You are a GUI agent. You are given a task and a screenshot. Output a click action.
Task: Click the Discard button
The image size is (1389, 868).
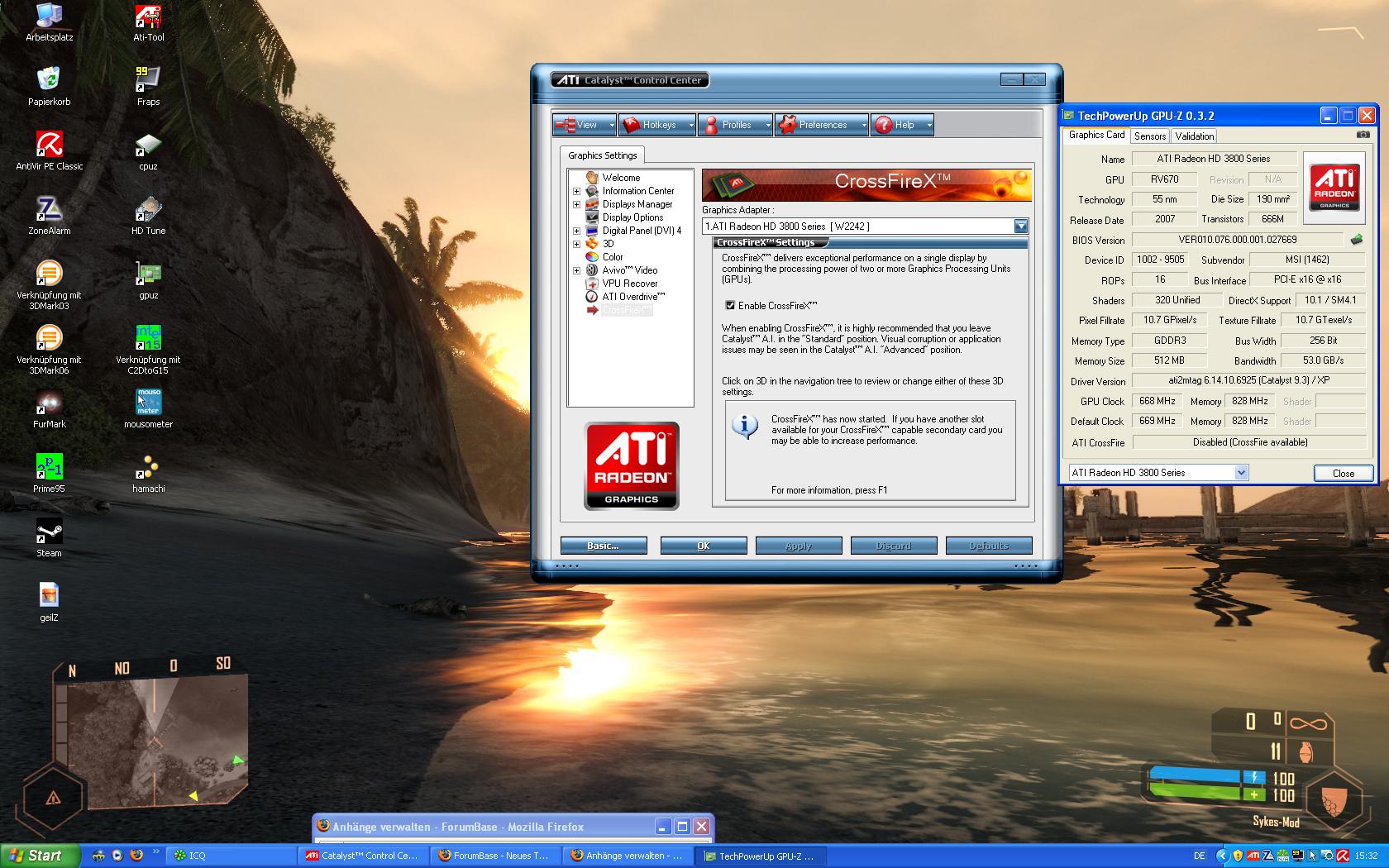894,546
